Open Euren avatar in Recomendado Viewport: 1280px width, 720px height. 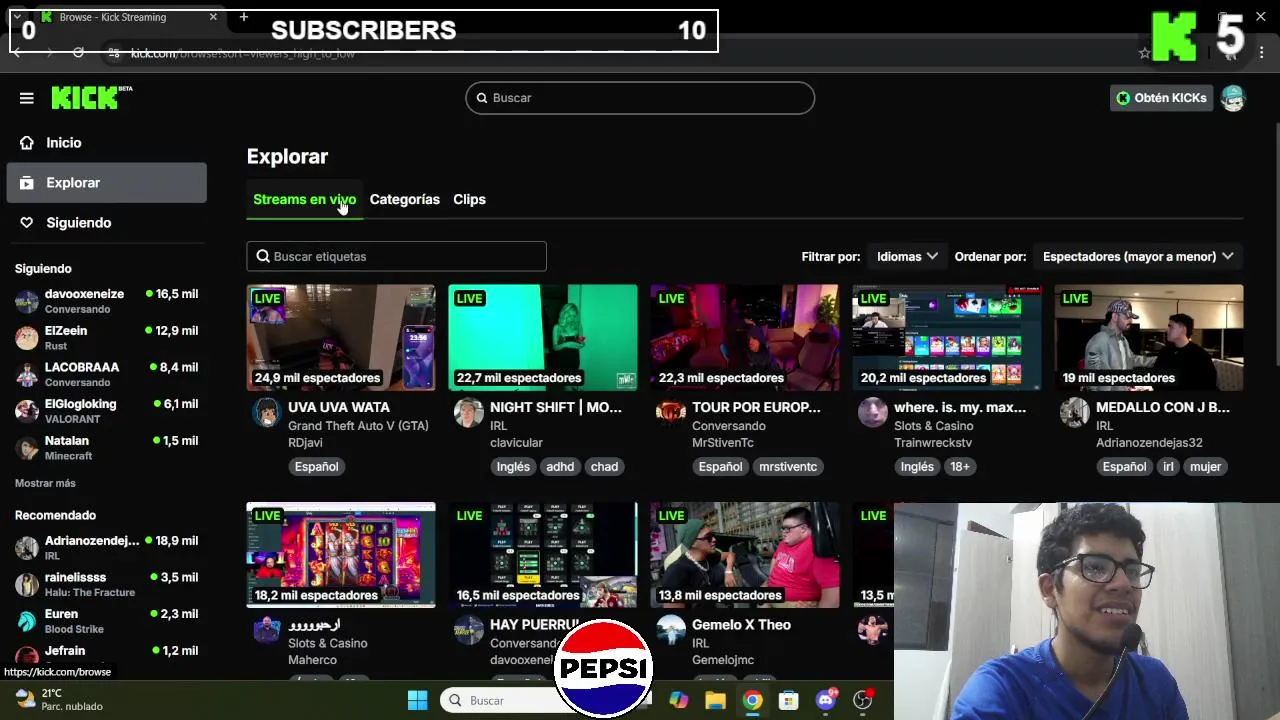[27, 621]
